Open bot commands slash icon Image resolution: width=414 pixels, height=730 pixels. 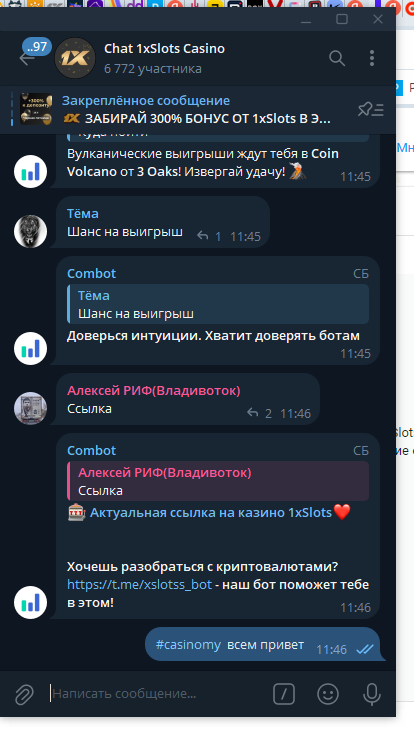point(284,694)
